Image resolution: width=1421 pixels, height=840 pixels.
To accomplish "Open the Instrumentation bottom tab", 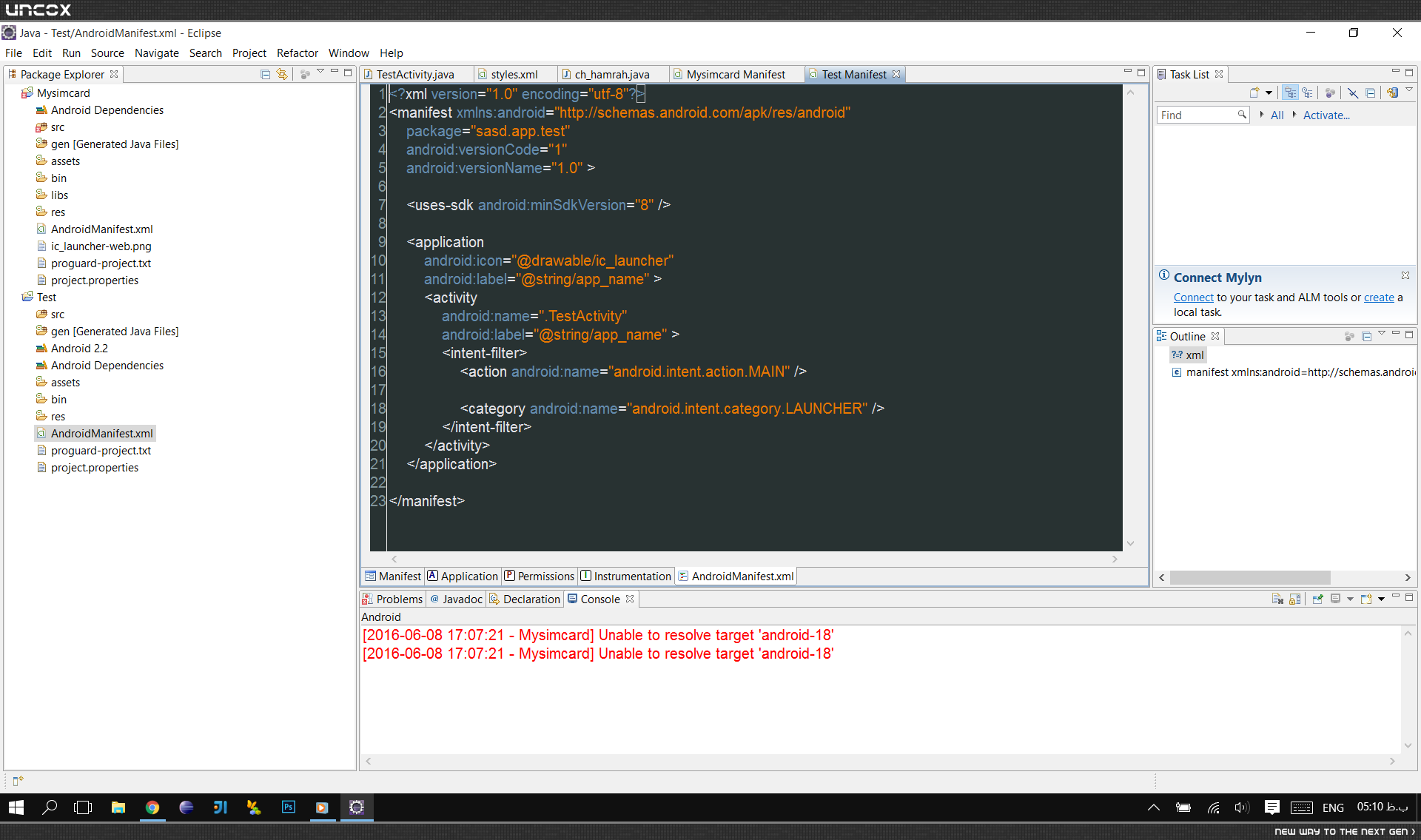I will pyautogui.click(x=626, y=576).
